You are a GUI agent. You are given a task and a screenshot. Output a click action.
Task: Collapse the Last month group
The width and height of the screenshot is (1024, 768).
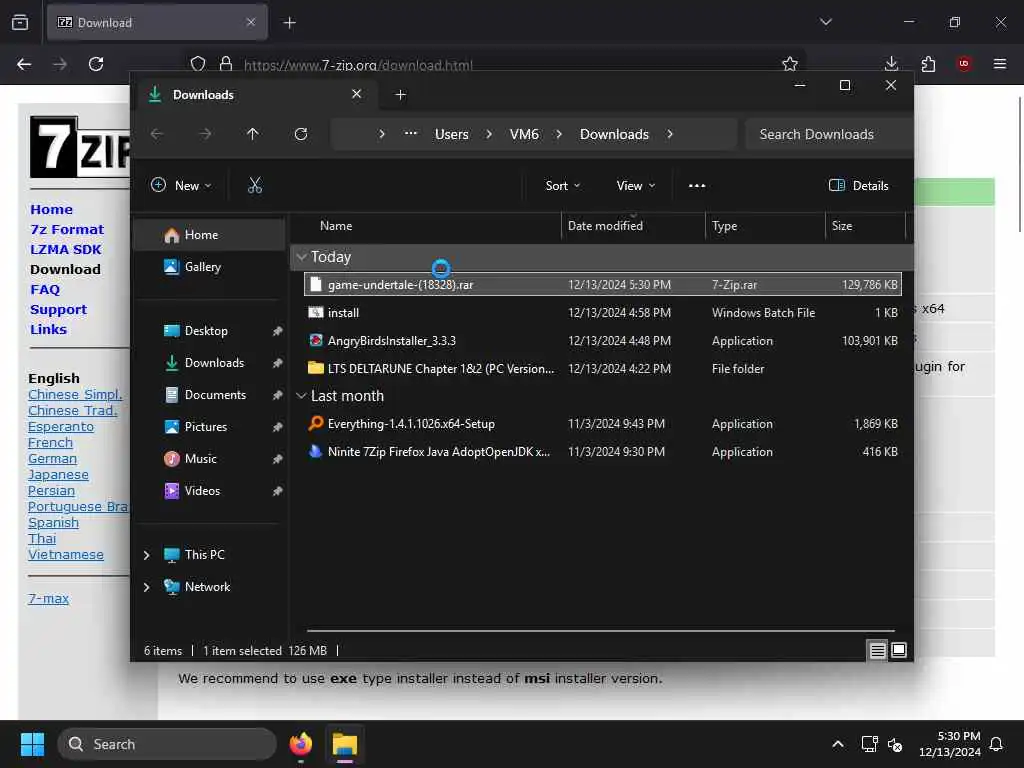coord(301,396)
